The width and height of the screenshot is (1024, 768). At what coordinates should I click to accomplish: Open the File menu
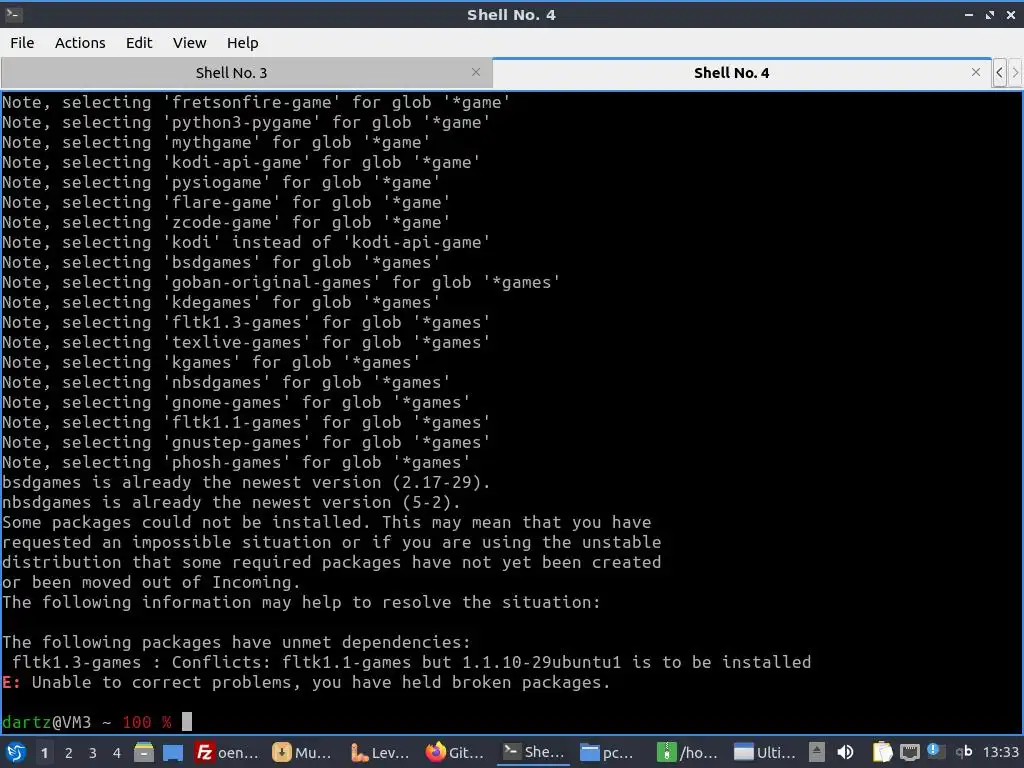click(x=22, y=42)
